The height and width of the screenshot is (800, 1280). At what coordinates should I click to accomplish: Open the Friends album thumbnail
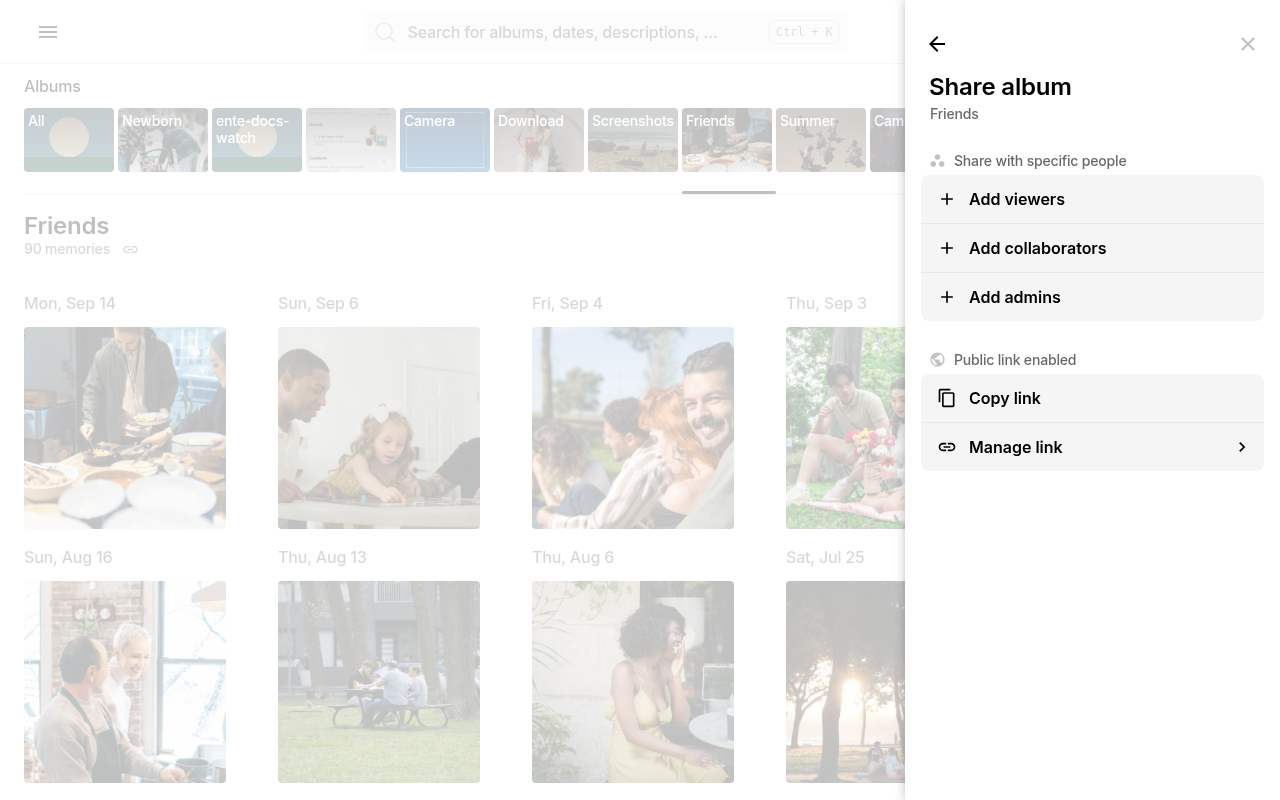coord(727,140)
